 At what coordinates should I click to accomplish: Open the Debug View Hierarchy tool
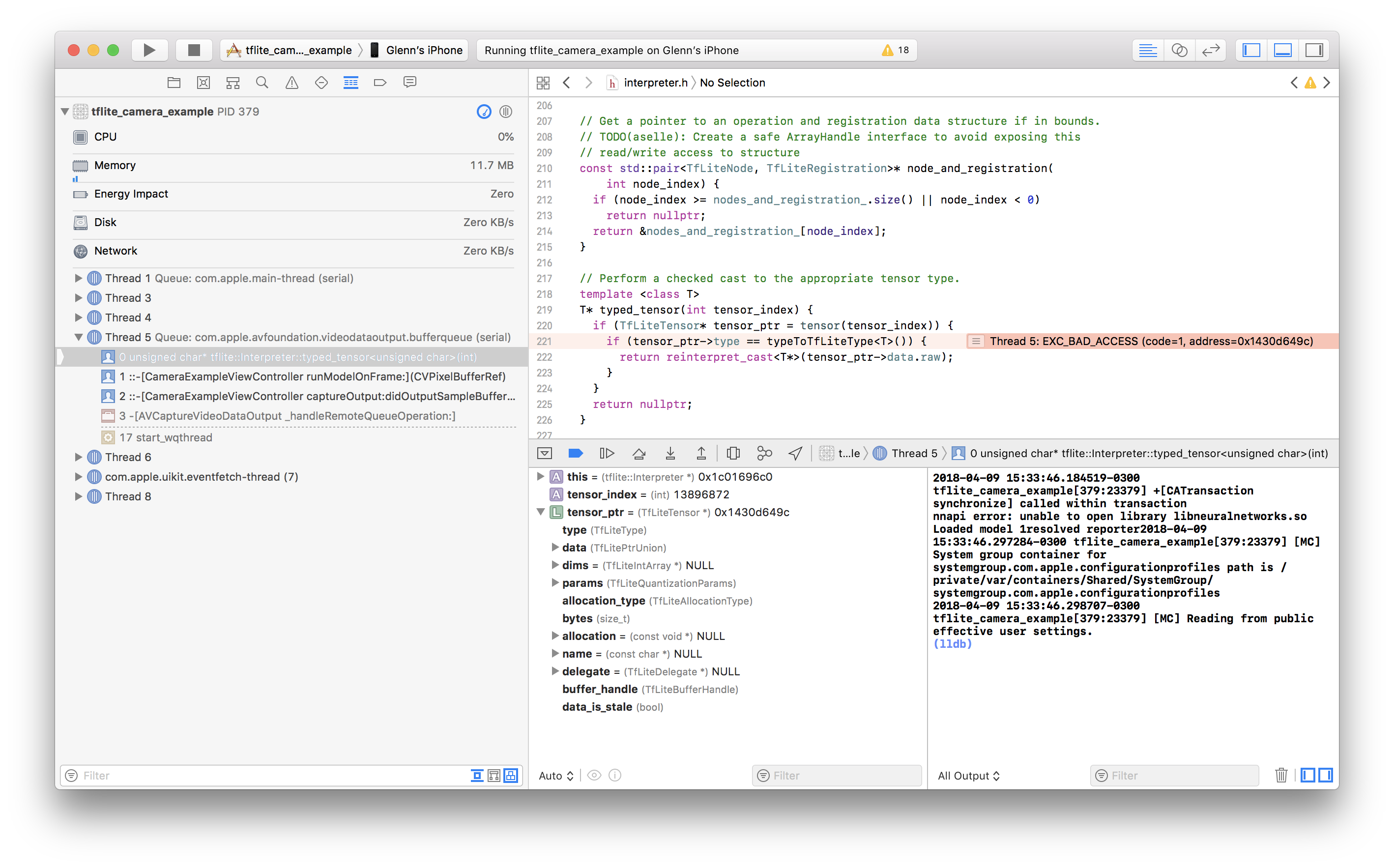click(733, 453)
